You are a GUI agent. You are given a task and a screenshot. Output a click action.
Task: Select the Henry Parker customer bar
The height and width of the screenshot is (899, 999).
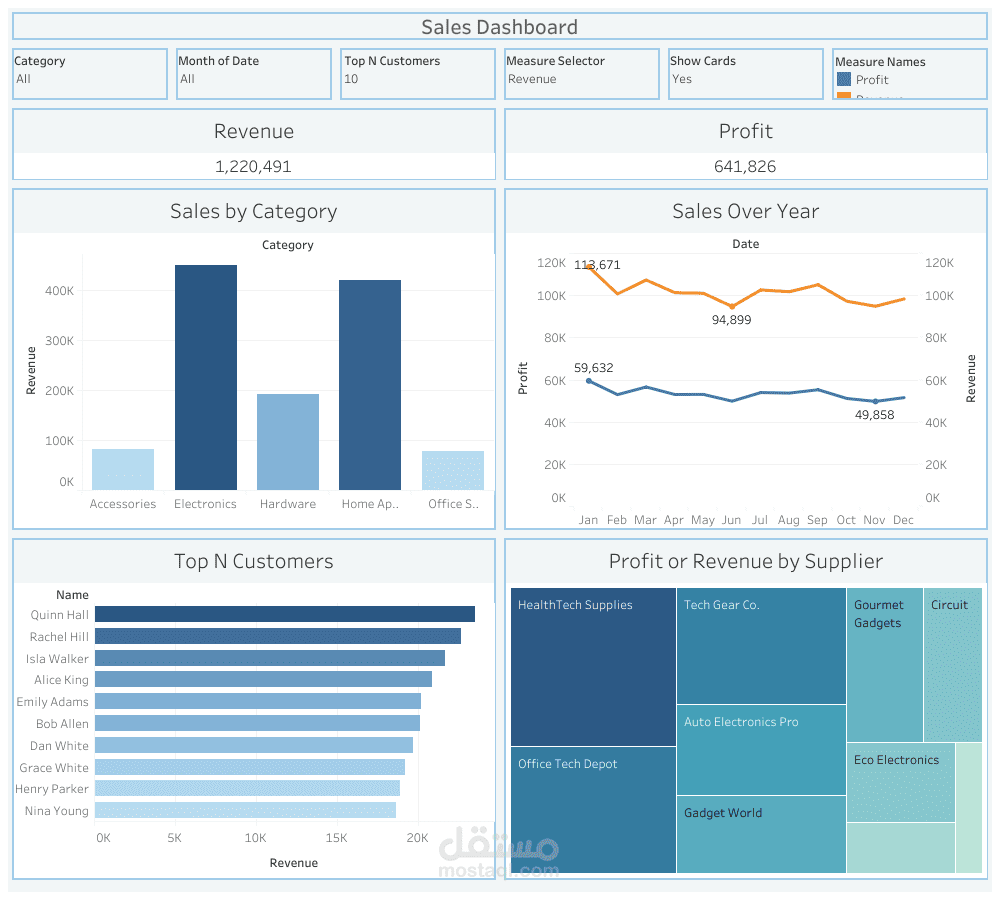tap(247, 789)
